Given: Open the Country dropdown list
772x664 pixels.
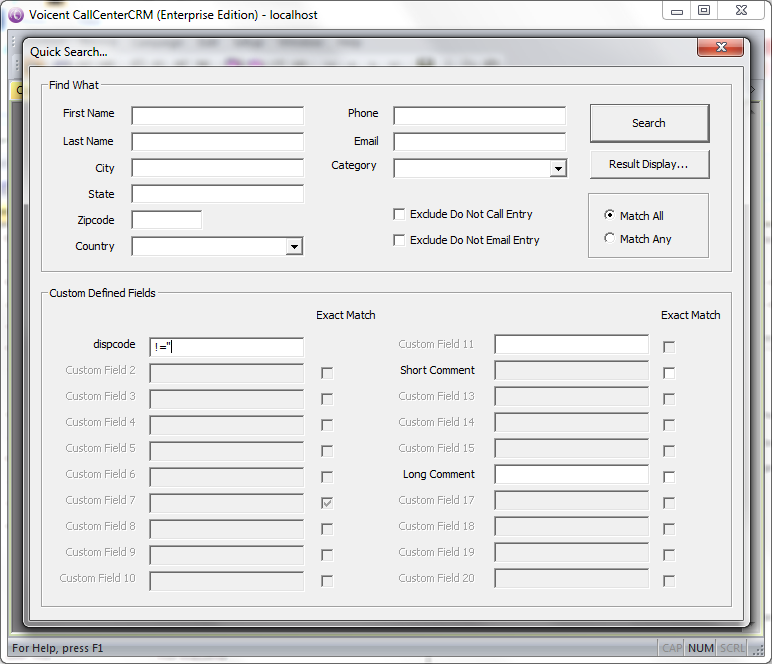Looking at the screenshot, I should pos(294,247).
